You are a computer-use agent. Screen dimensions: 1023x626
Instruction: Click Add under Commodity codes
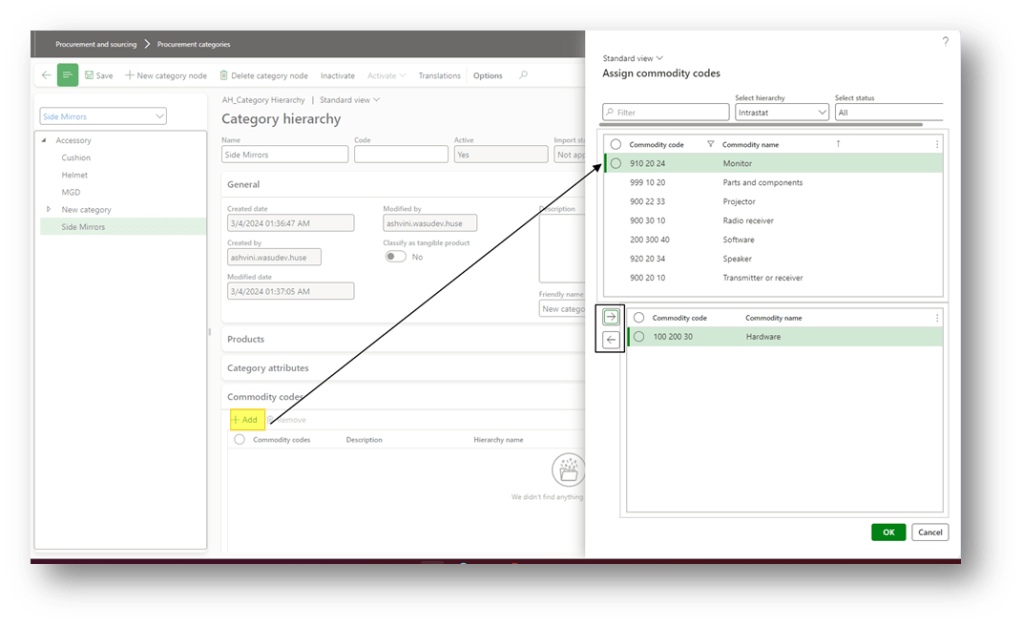click(245, 420)
